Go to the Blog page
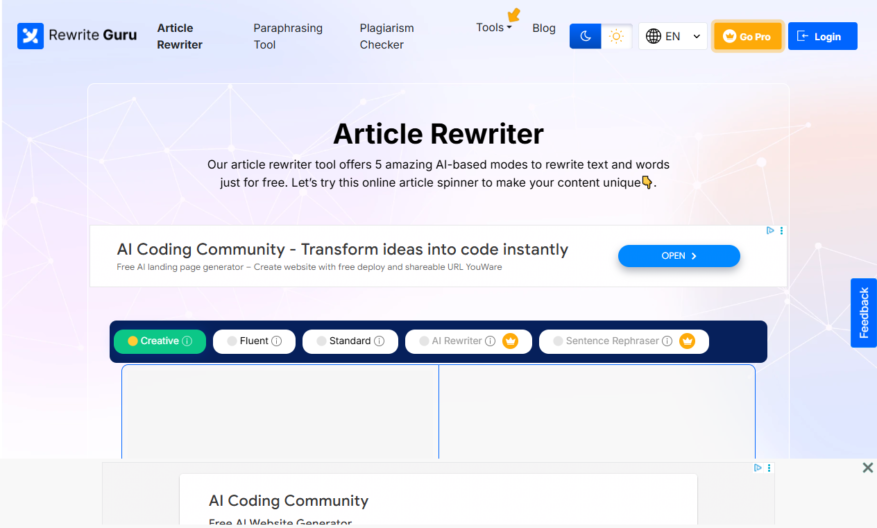Image resolution: width=877 pixels, height=528 pixels. (544, 28)
